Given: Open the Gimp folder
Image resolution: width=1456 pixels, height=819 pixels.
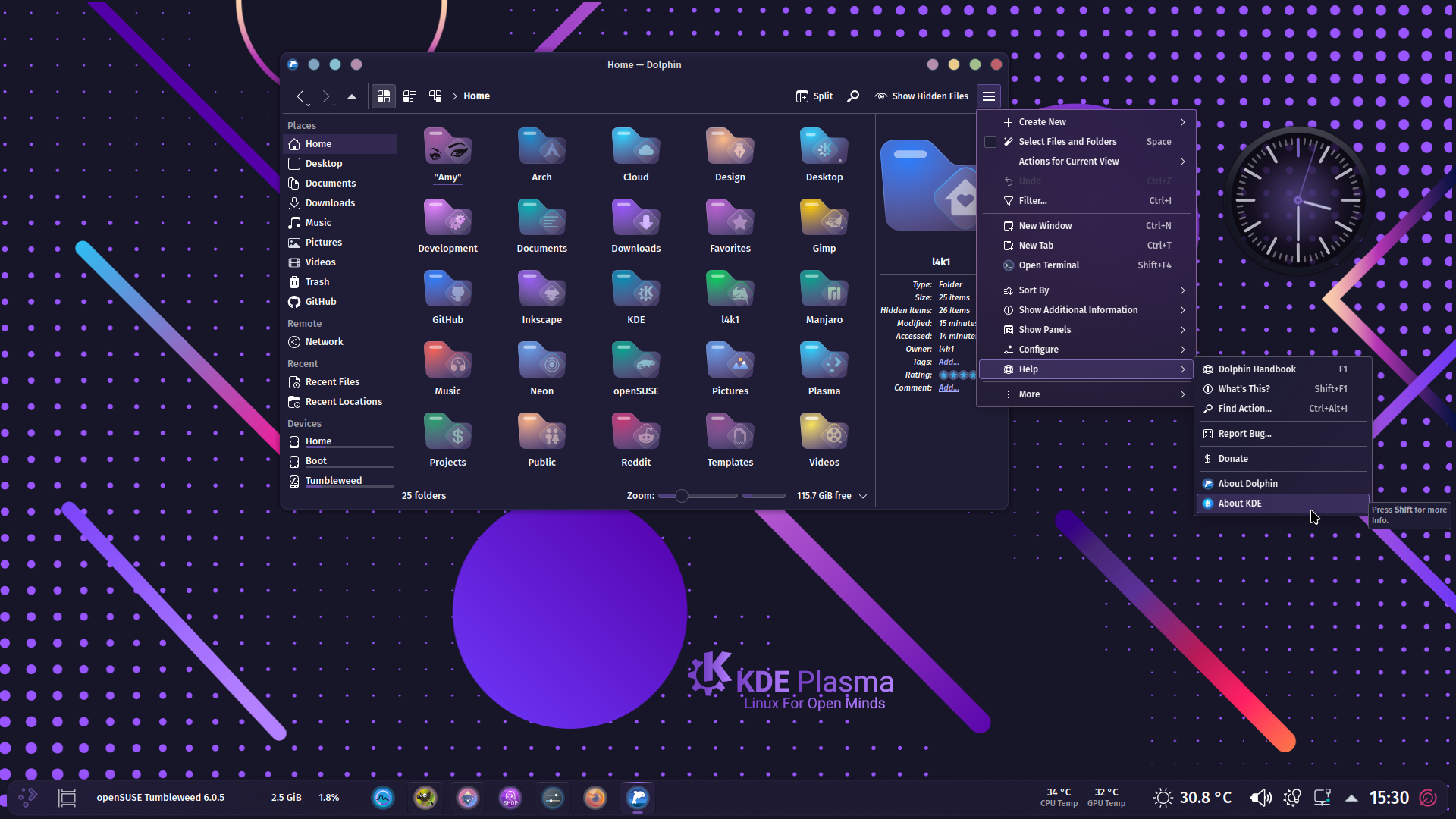Looking at the screenshot, I should point(824,227).
